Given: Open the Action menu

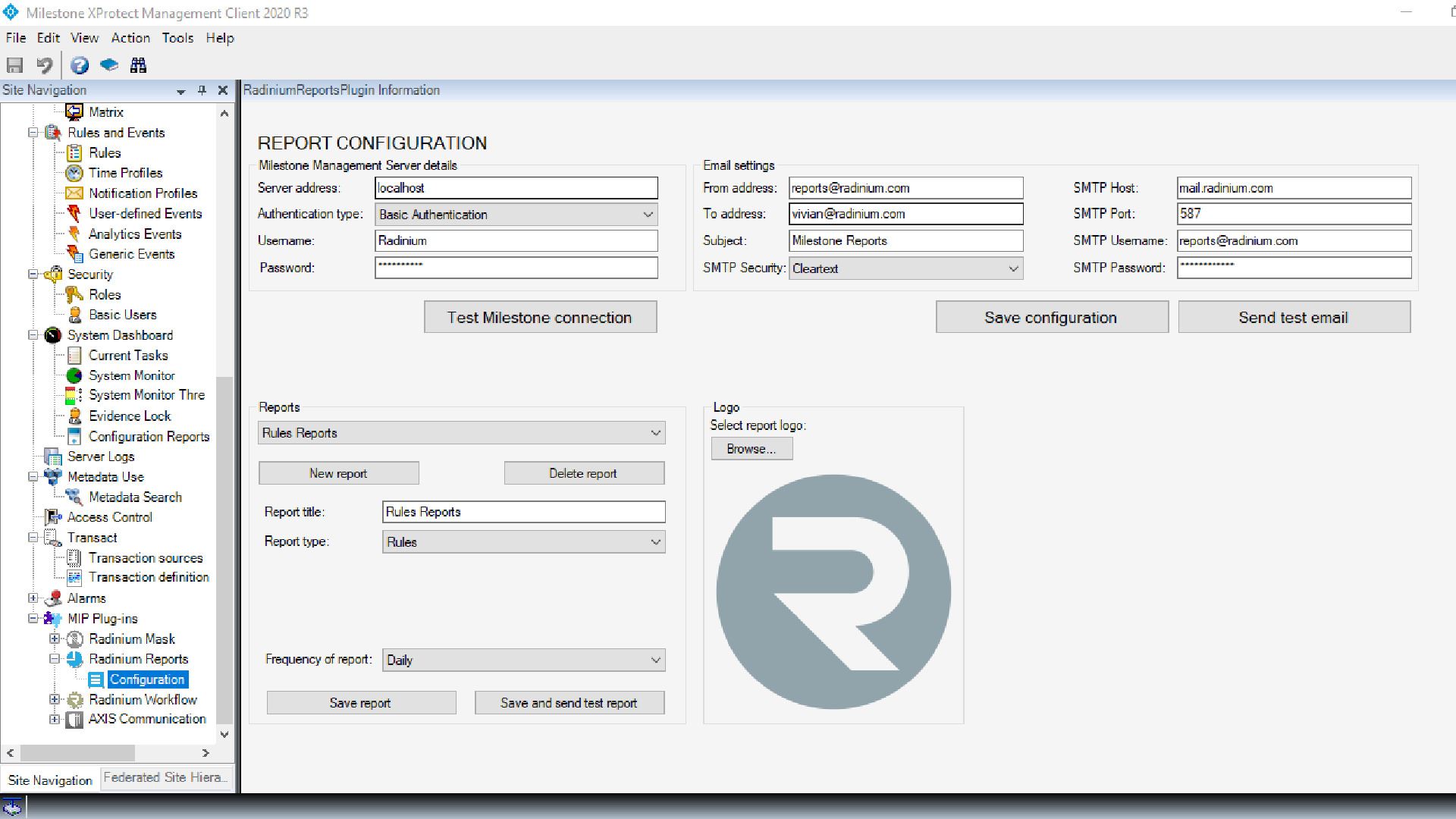Looking at the screenshot, I should coord(130,38).
